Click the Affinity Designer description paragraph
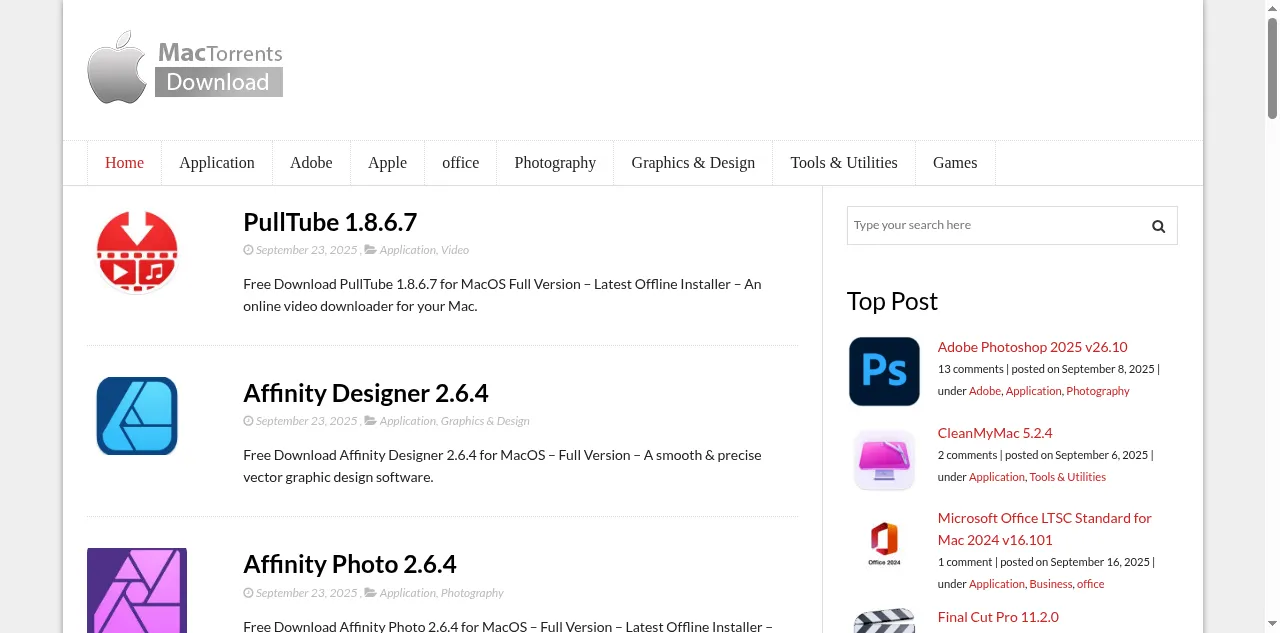 click(x=502, y=466)
